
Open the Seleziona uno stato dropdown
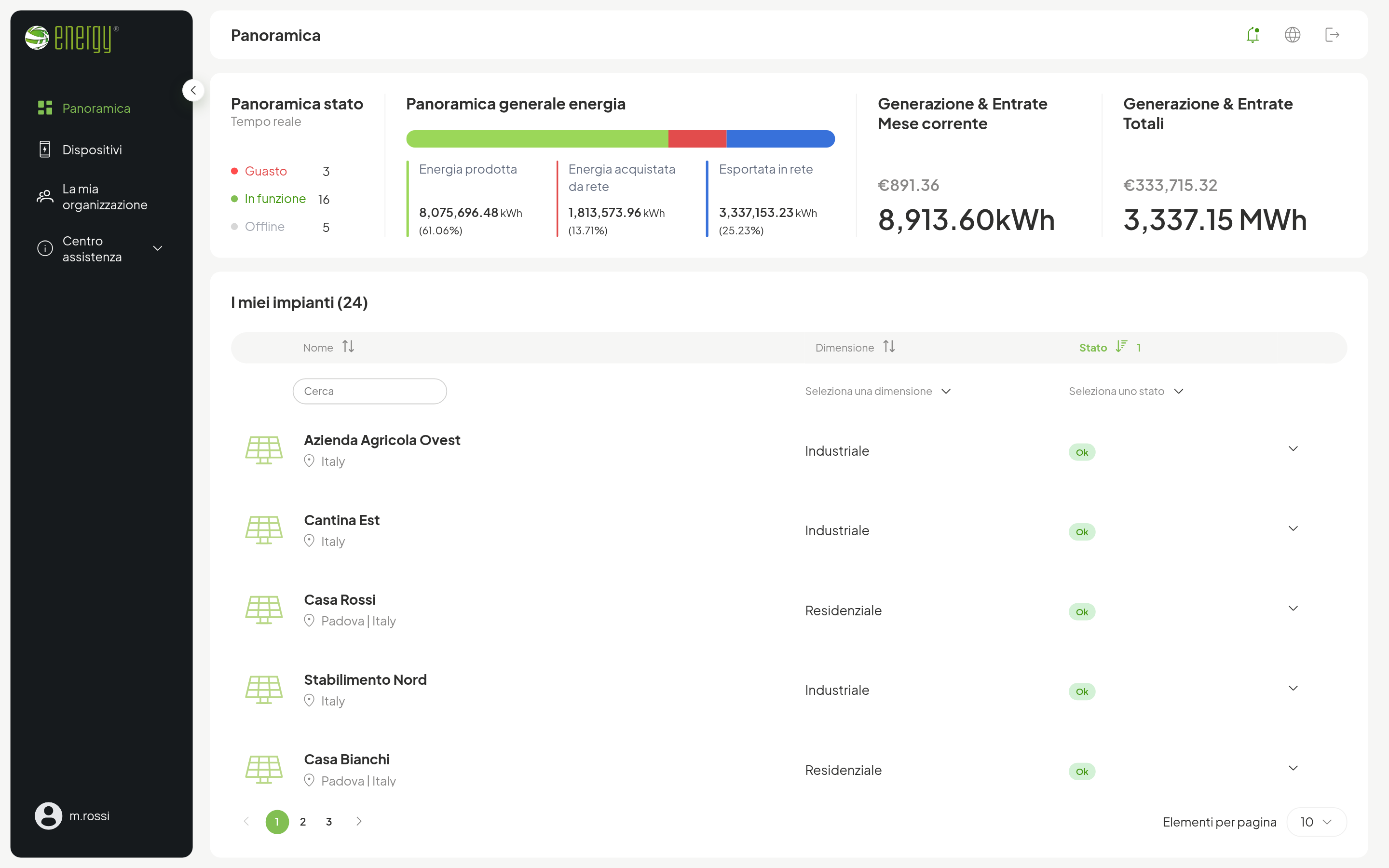pos(1126,391)
